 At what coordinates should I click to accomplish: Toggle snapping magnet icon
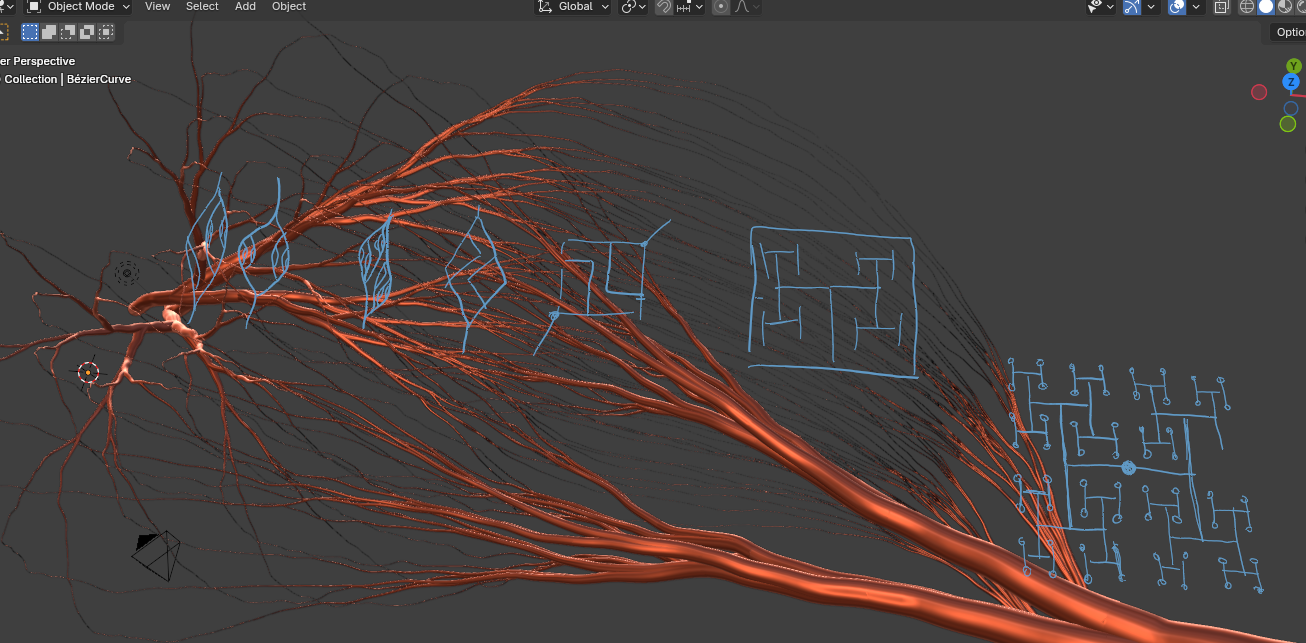point(664,7)
